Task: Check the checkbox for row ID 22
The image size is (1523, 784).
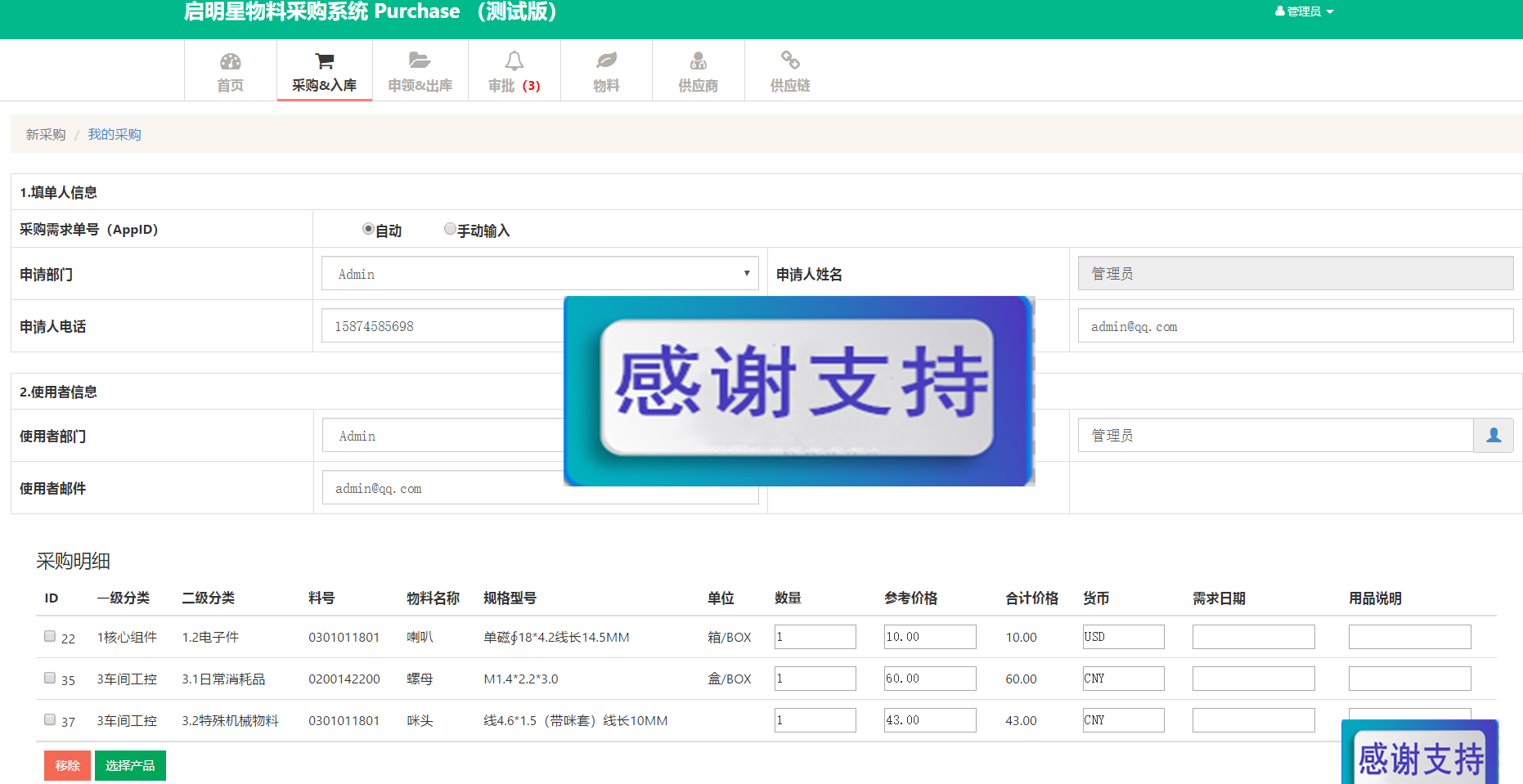Action: pyautogui.click(x=50, y=636)
